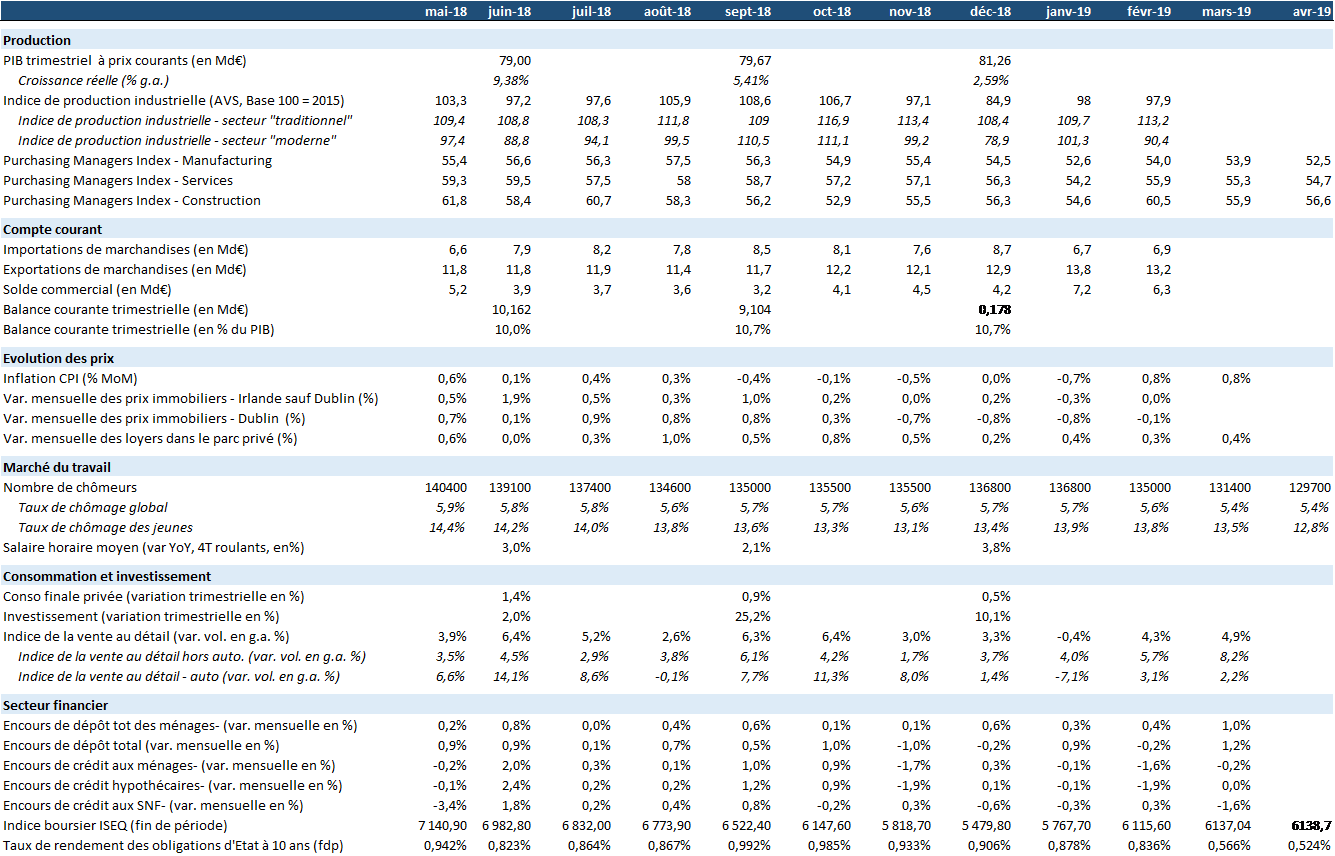This screenshot has width=1335, height=856.
Task: Click the 12,8% youth unemployment cell
Action: tap(1312, 527)
